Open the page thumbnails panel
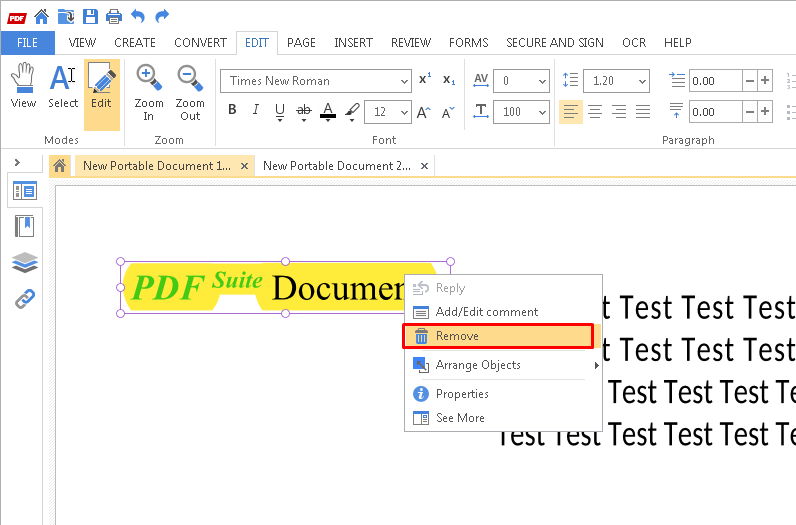Viewport: 796px width, 525px height. [24, 191]
